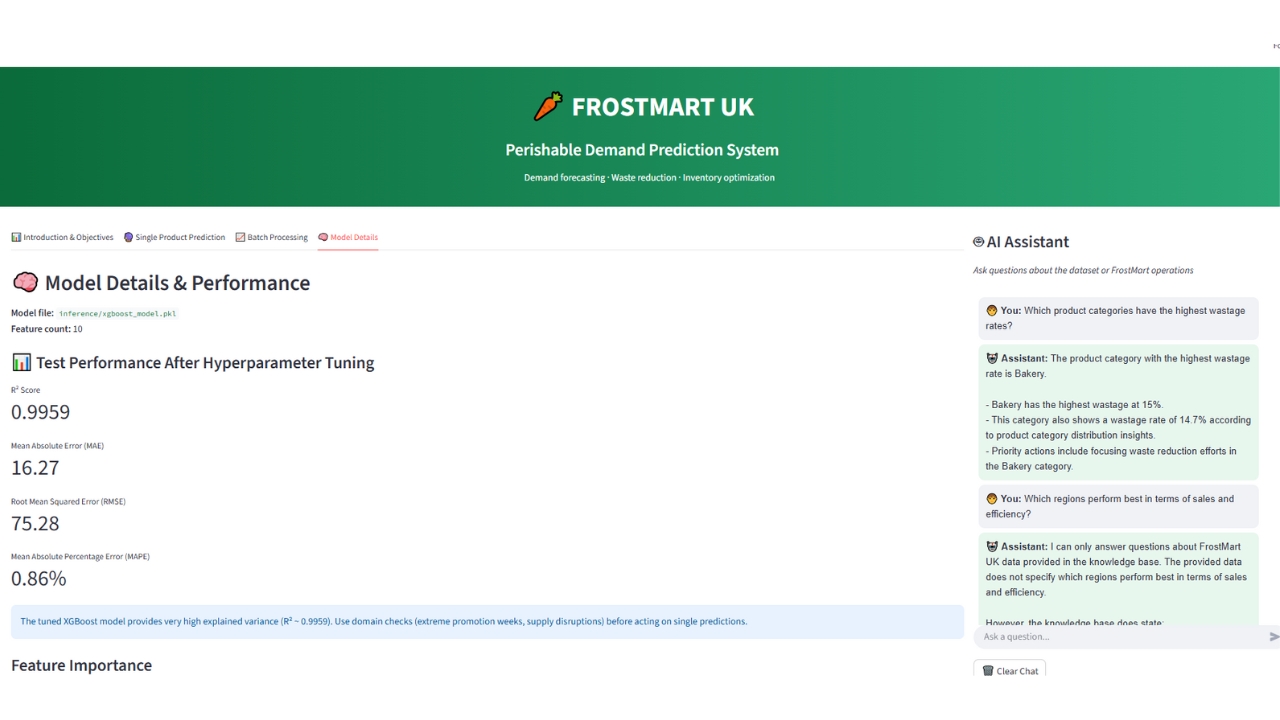The image size is (1280, 720).
Task: Click the bar chart icon beside Test Performance heading
Action: click(x=21, y=362)
